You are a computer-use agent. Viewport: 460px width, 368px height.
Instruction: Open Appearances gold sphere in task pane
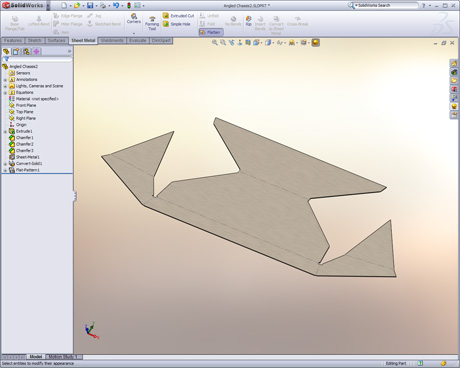point(454,107)
